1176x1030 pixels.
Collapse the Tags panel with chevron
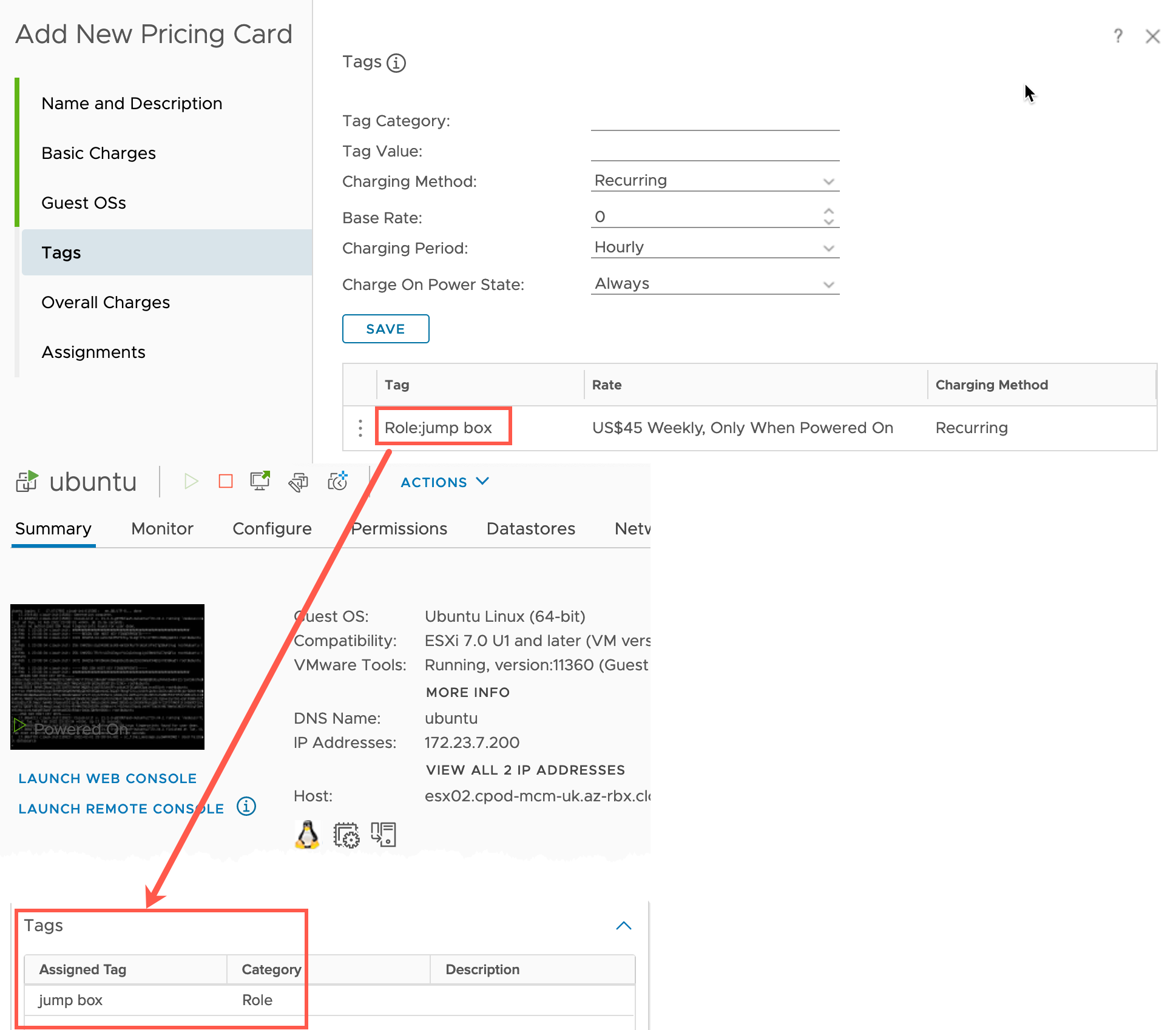624,926
